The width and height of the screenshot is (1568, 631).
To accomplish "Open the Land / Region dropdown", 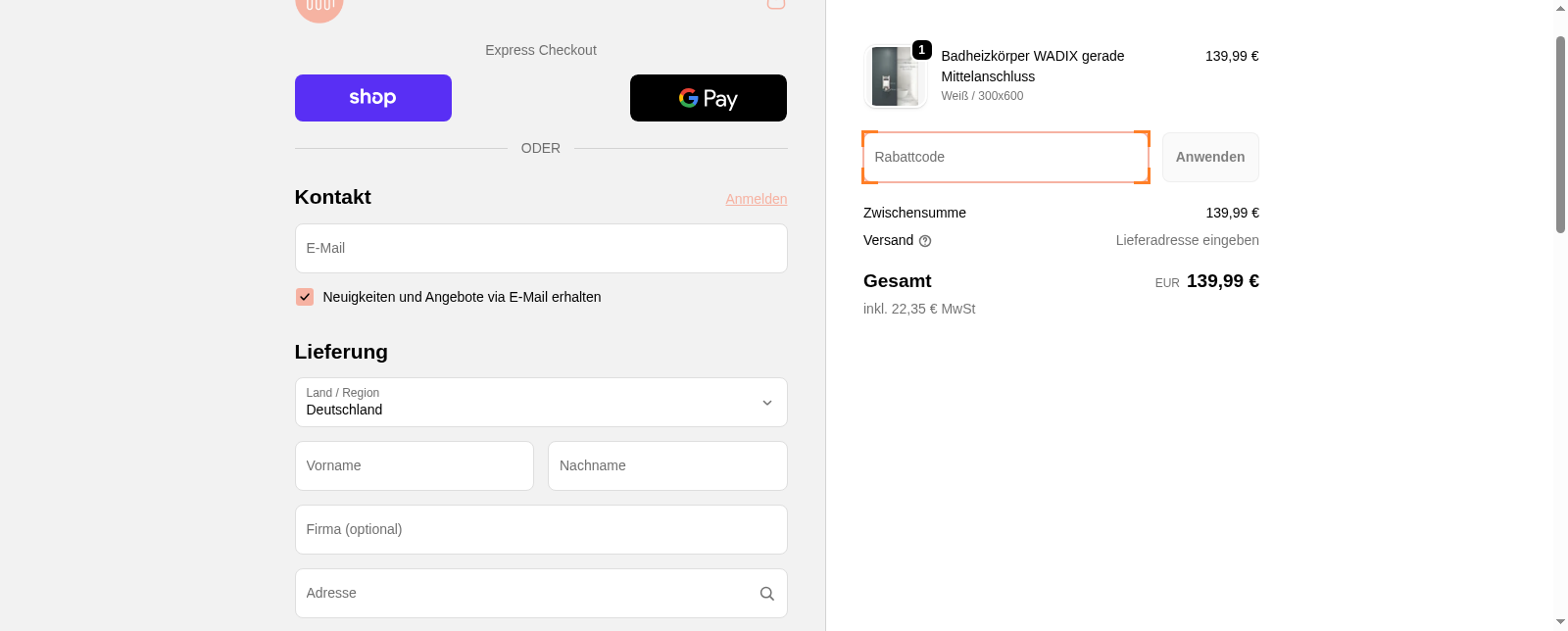I will 541,402.
